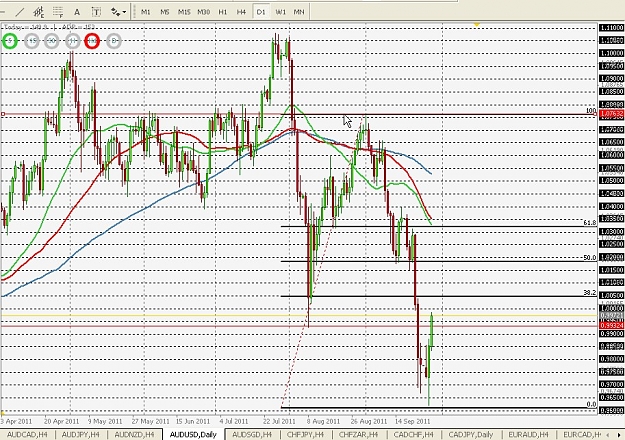Click the red 1.0763 price label
The width and height of the screenshot is (625, 440).
pyautogui.click(x=611, y=114)
